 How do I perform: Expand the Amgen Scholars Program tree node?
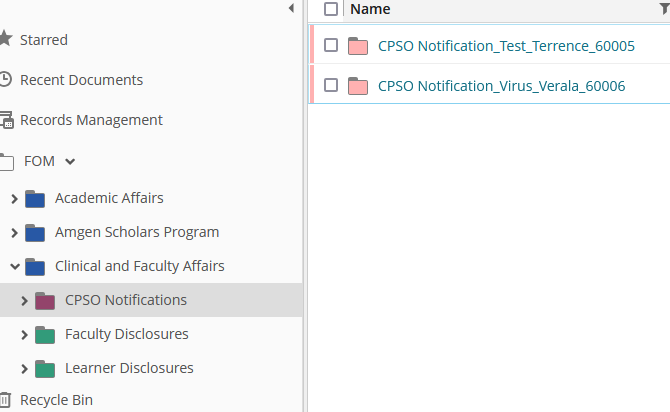pyautogui.click(x=14, y=233)
